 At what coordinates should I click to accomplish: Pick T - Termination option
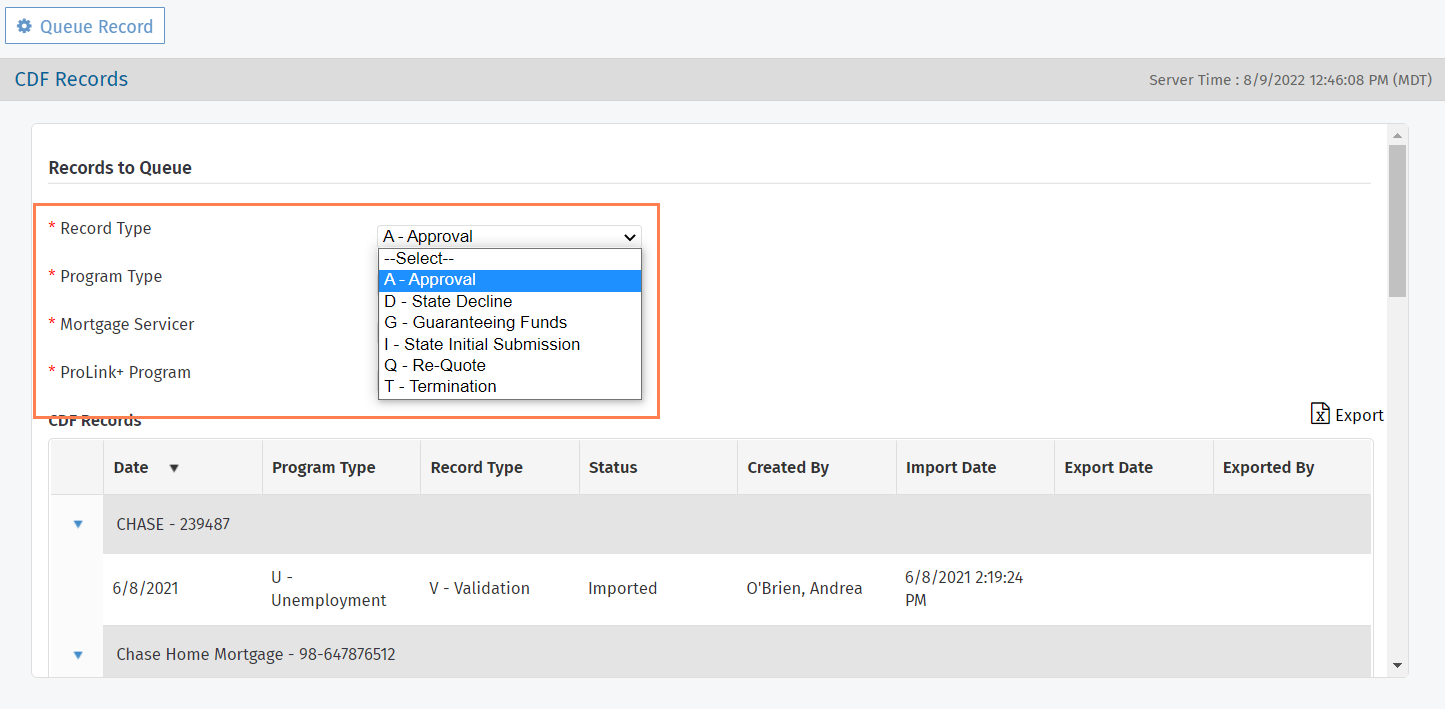click(509, 387)
